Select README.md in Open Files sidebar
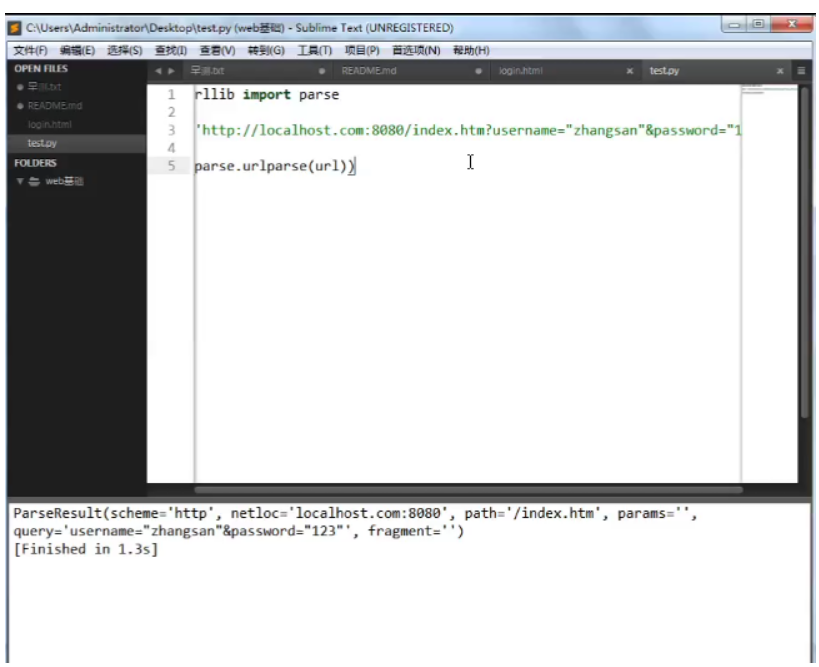 point(55,106)
